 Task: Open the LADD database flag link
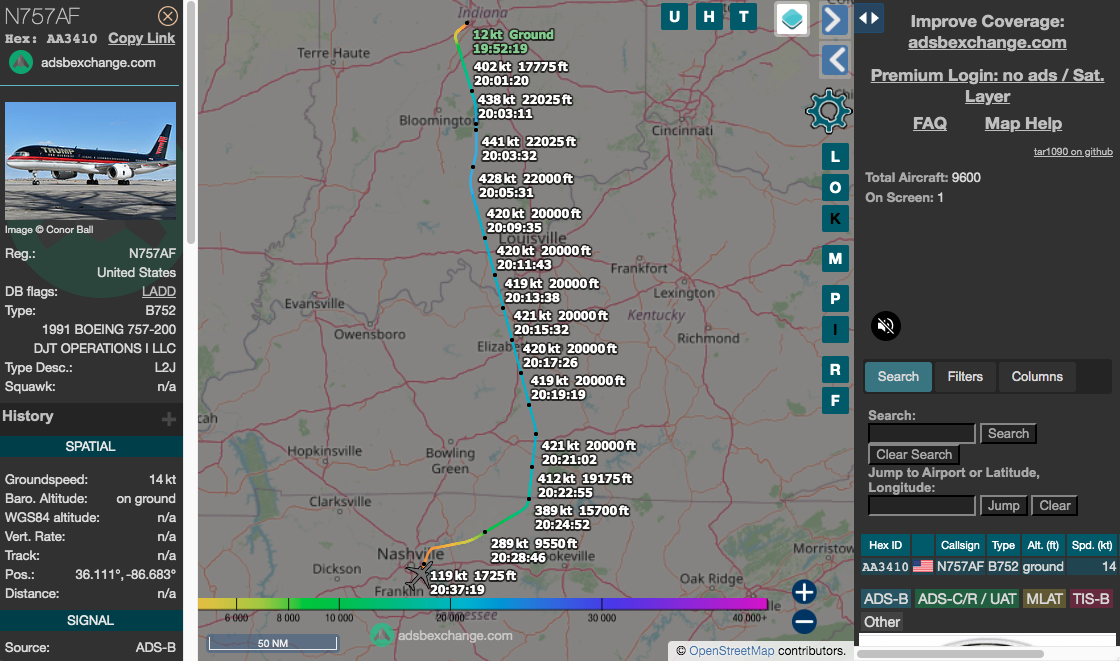159,292
